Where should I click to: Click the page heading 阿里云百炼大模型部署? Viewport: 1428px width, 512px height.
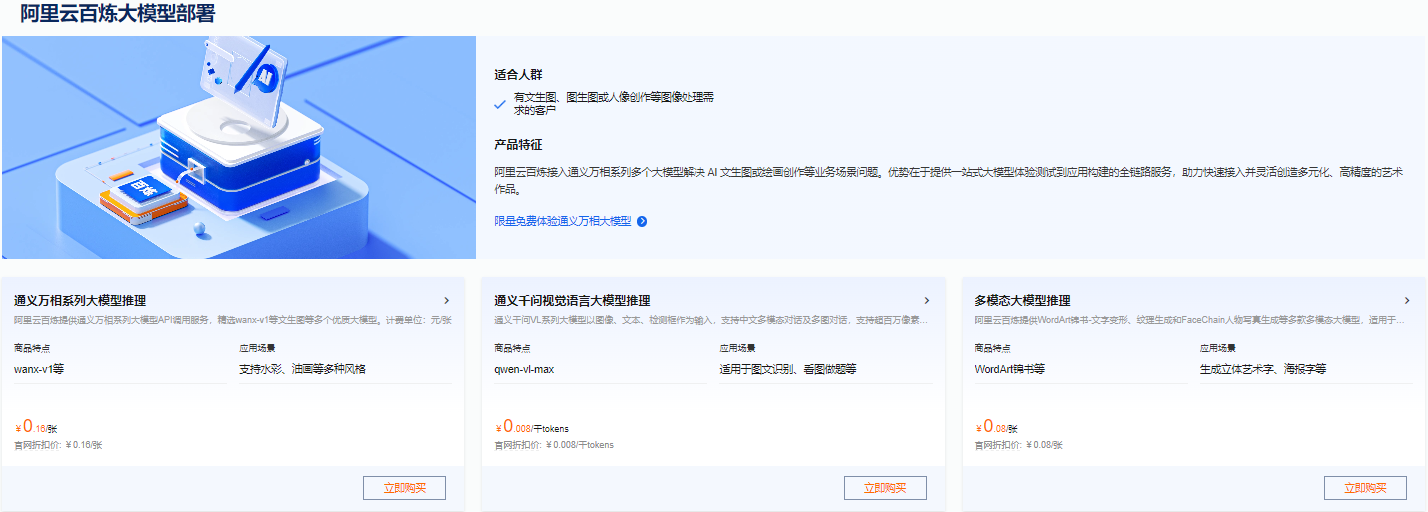point(117,13)
